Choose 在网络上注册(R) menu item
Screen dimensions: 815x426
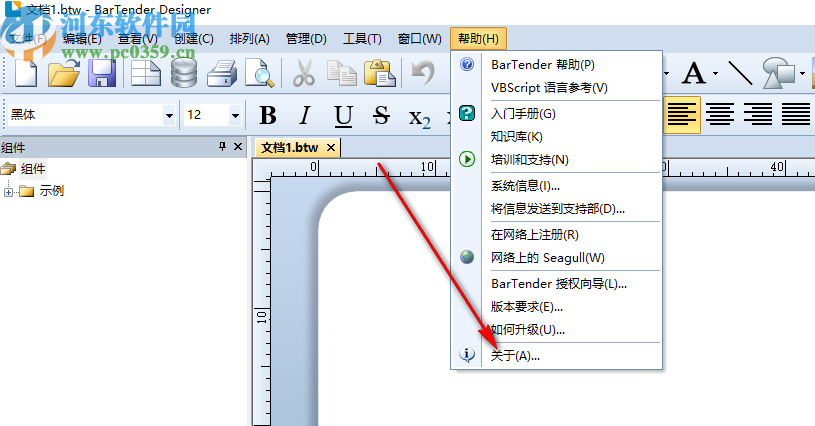(557, 235)
